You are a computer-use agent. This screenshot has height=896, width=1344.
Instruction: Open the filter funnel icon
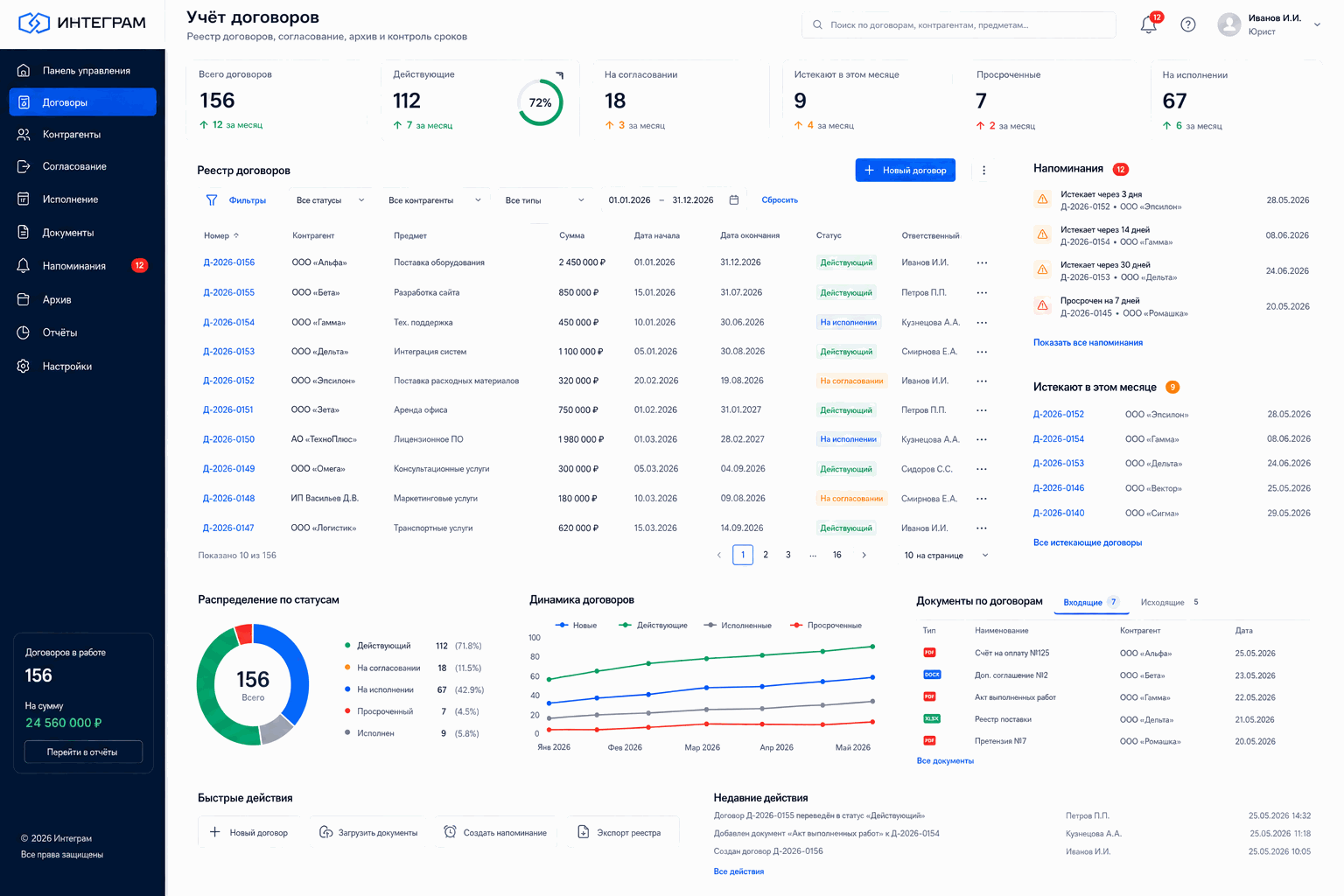(212, 200)
